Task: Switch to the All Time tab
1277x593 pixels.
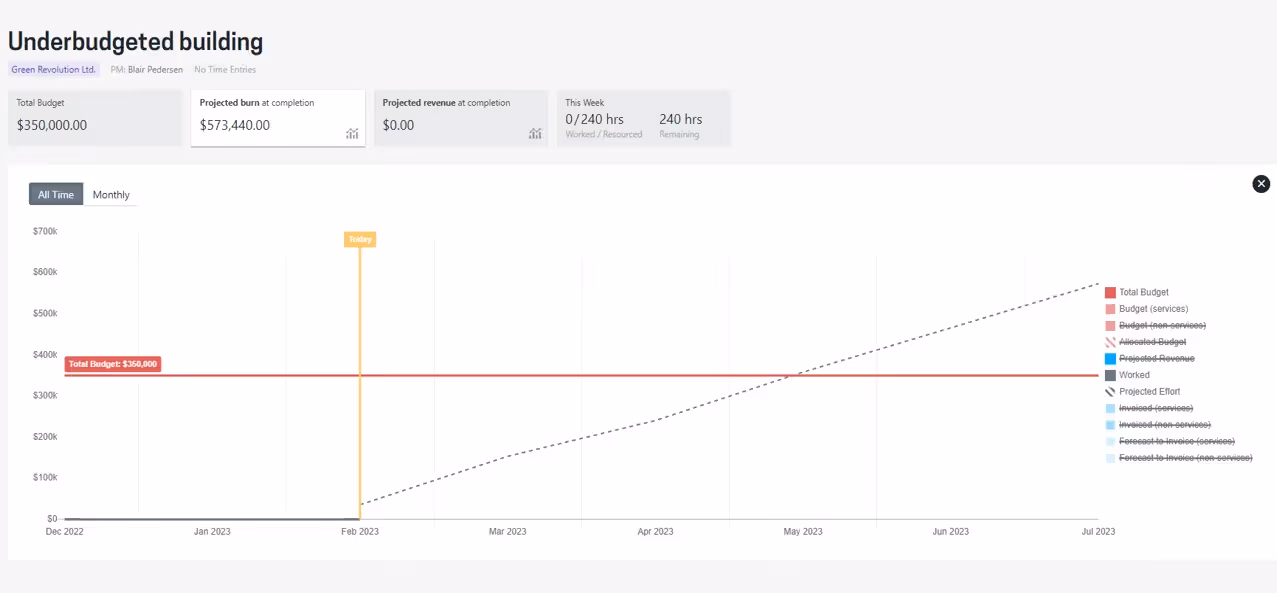Action: click(56, 195)
